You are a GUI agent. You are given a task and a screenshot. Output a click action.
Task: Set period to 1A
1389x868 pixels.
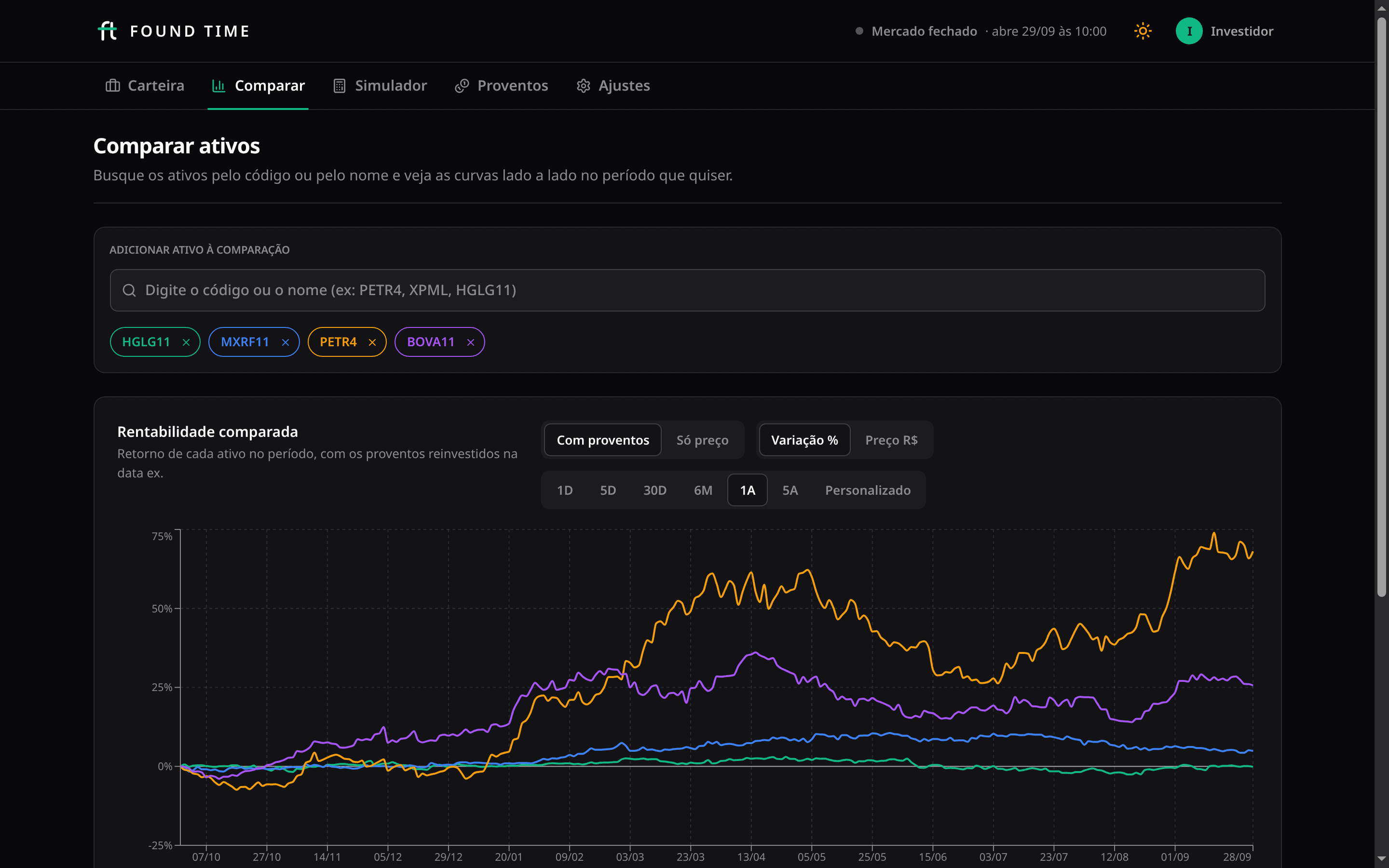click(747, 489)
